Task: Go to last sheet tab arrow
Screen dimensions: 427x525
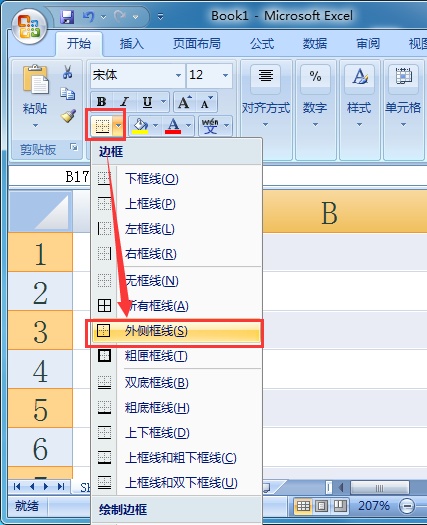Action: [61, 486]
